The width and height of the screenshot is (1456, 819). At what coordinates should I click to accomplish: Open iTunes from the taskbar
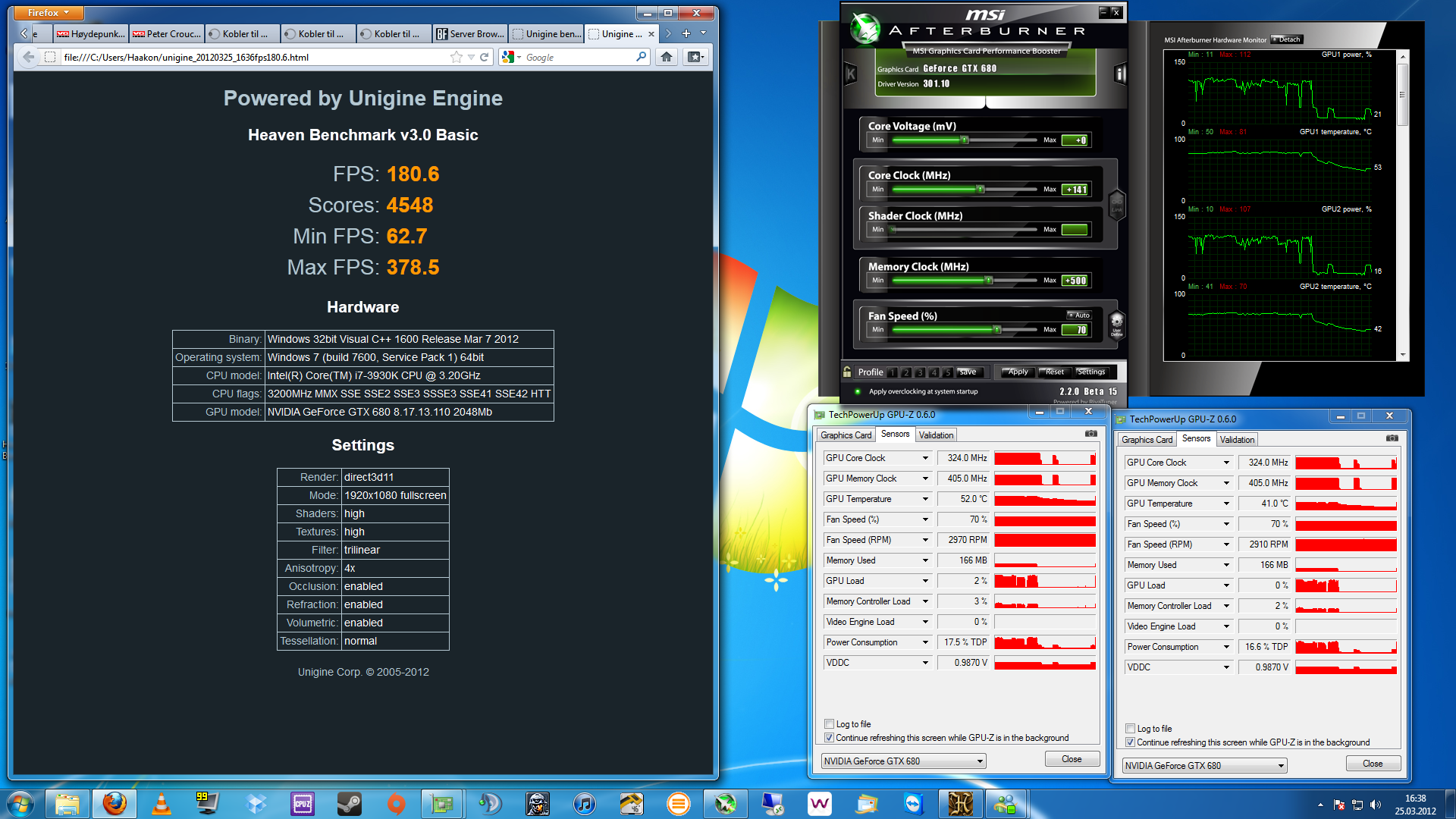(x=584, y=803)
